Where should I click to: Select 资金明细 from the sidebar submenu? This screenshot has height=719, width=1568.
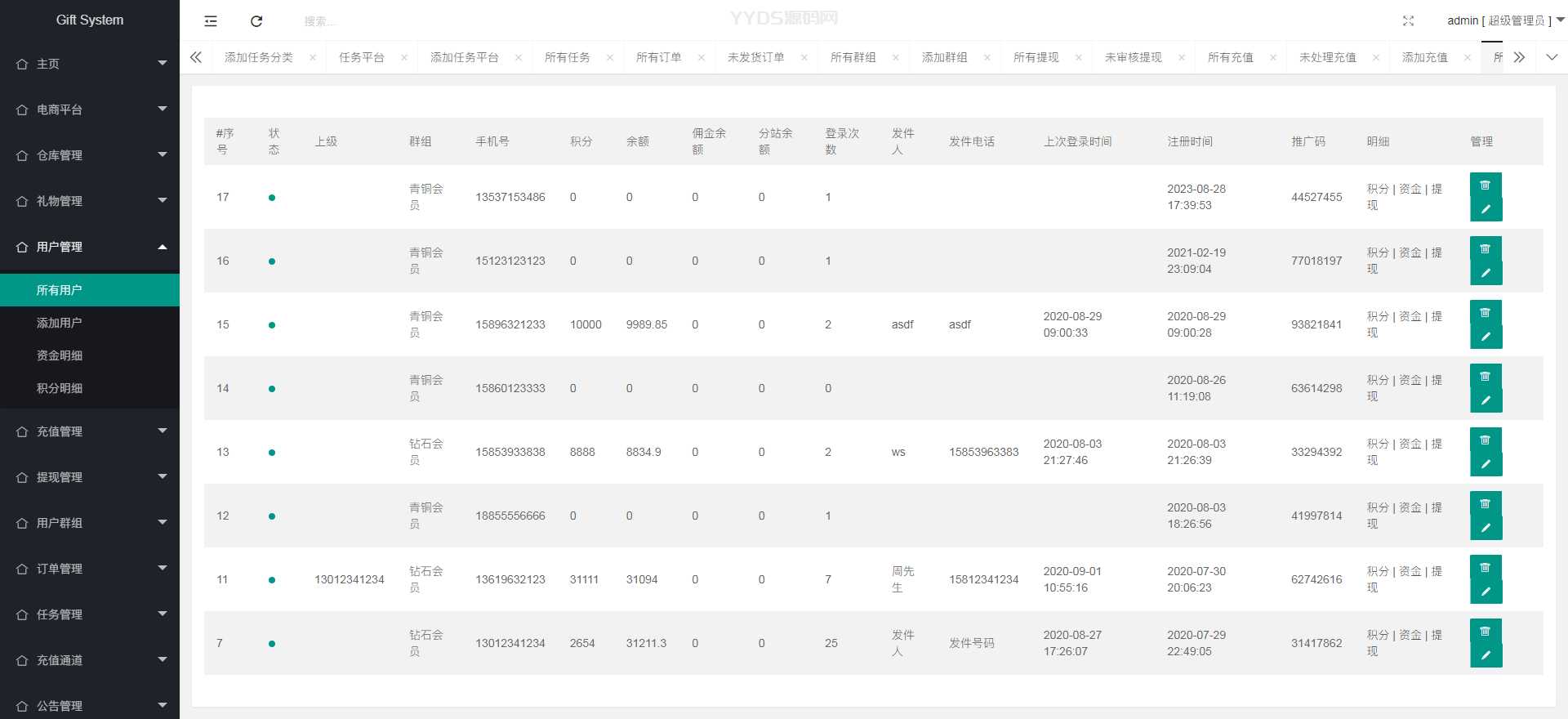[x=60, y=355]
